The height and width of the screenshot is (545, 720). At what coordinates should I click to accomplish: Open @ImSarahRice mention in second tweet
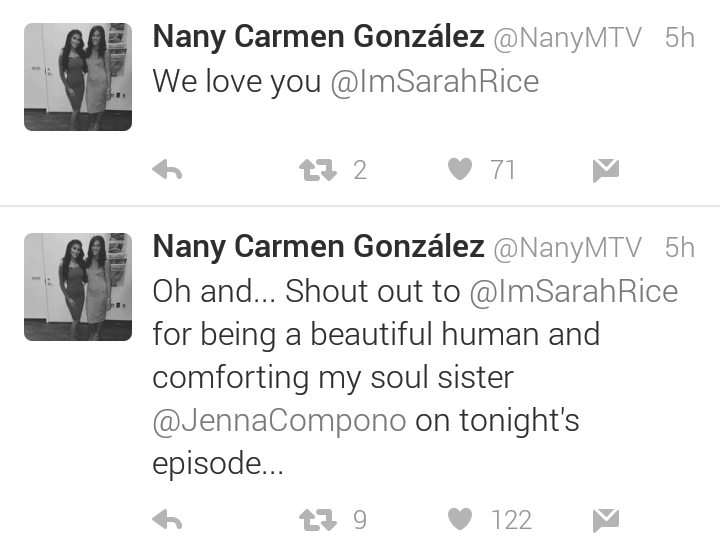574,292
